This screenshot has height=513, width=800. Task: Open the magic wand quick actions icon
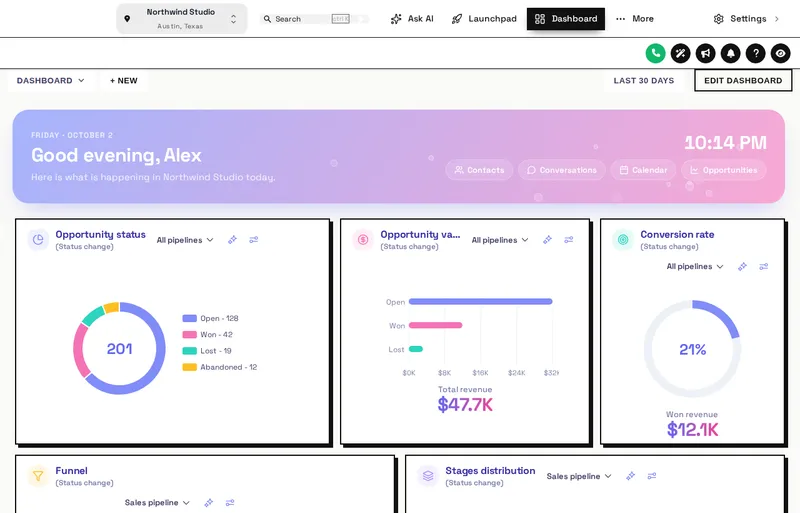pyautogui.click(x=680, y=53)
